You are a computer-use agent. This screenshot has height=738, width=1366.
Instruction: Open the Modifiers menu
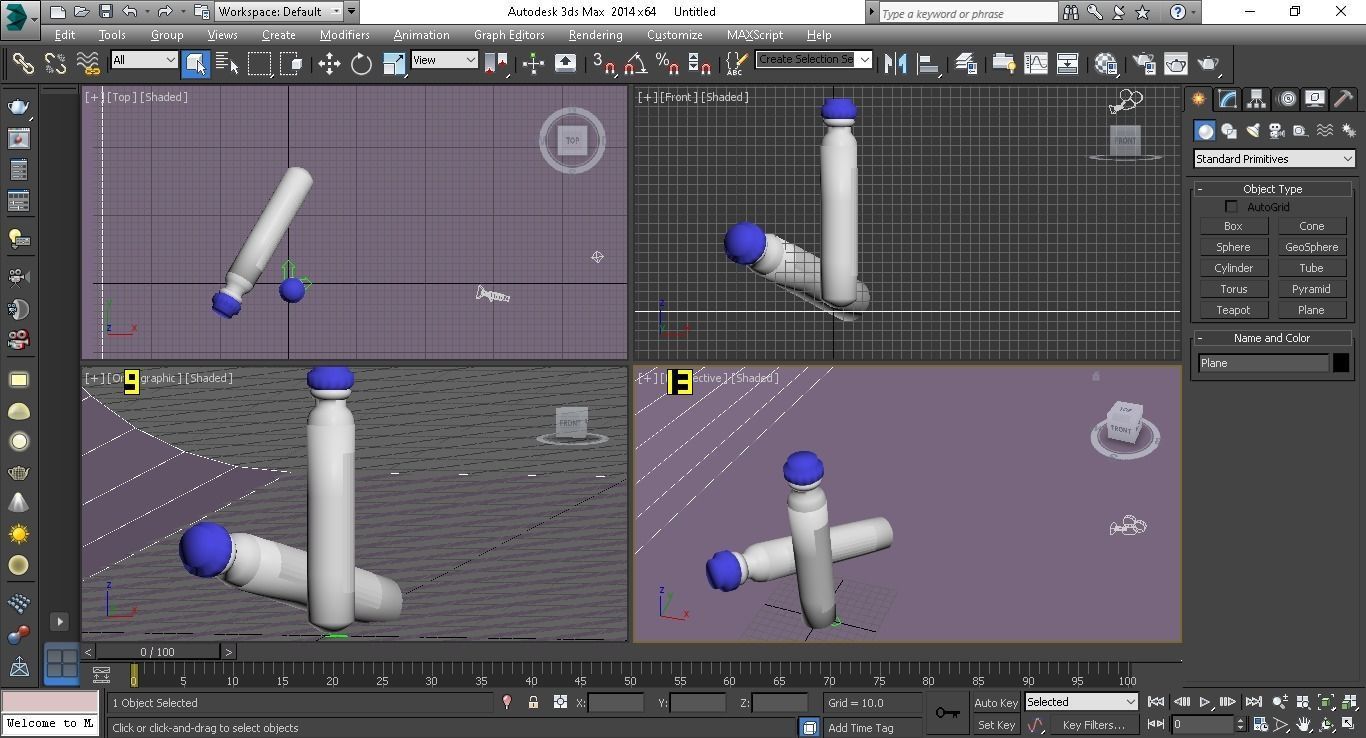pyautogui.click(x=345, y=35)
